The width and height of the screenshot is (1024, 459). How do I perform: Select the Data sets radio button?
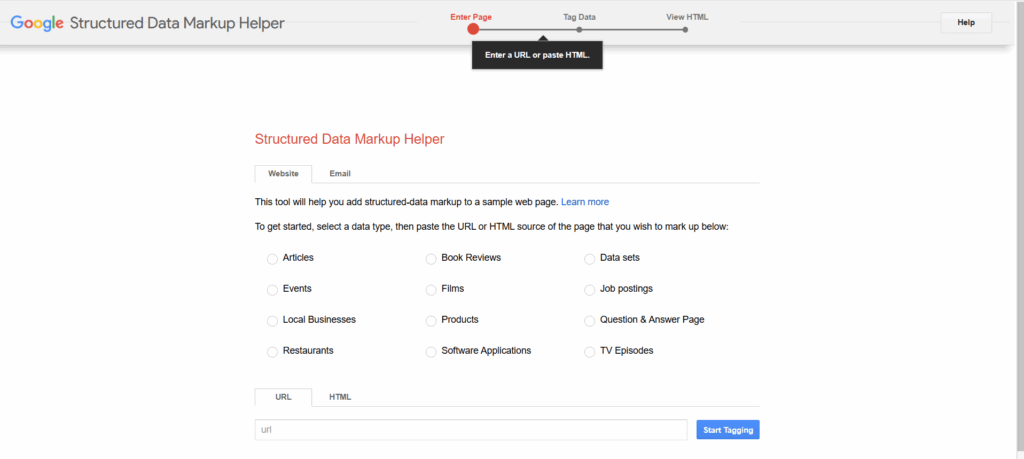(x=590, y=259)
